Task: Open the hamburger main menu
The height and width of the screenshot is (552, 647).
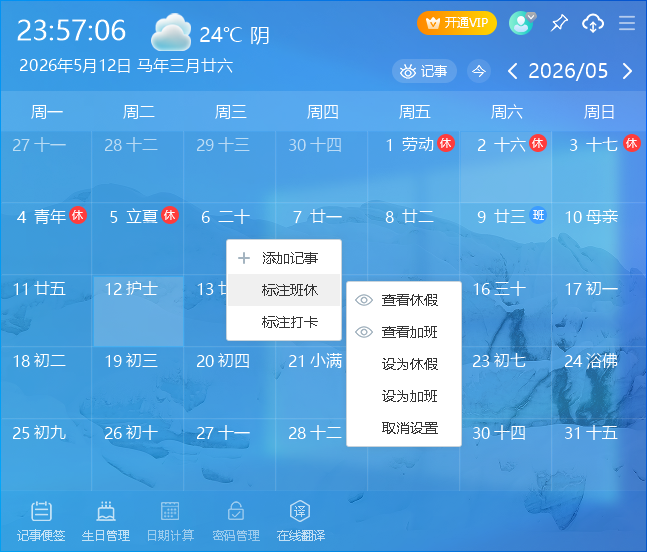Action: pyautogui.click(x=627, y=23)
